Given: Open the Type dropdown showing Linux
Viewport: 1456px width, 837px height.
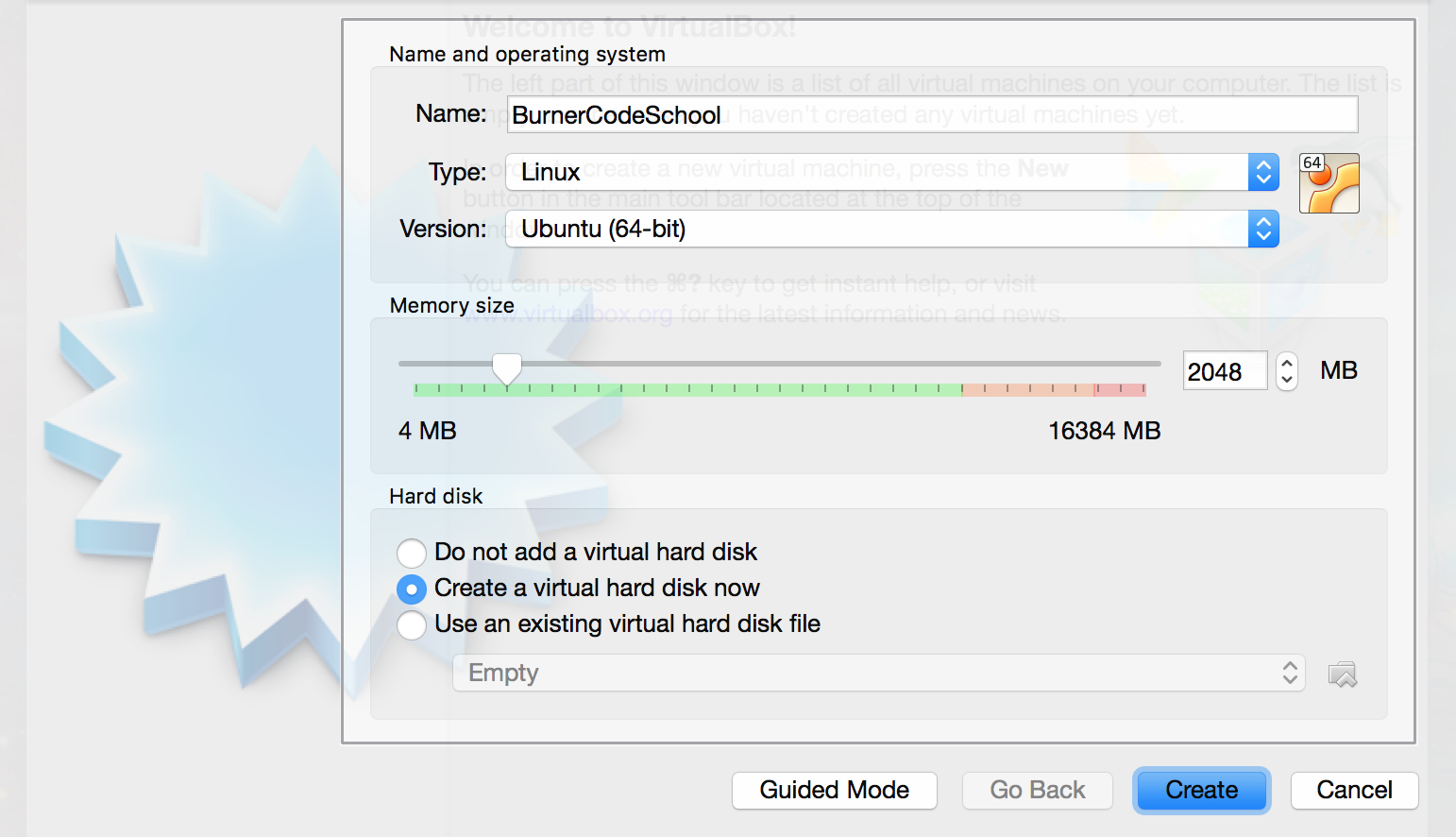Looking at the screenshot, I should [x=892, y=172].
